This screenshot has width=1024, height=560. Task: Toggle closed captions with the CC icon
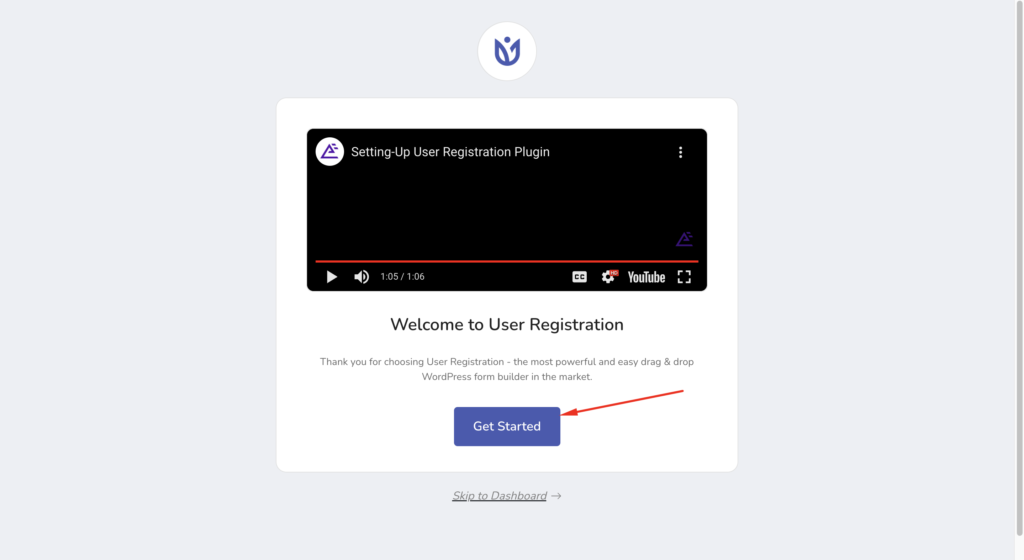[x=579, y=277]
